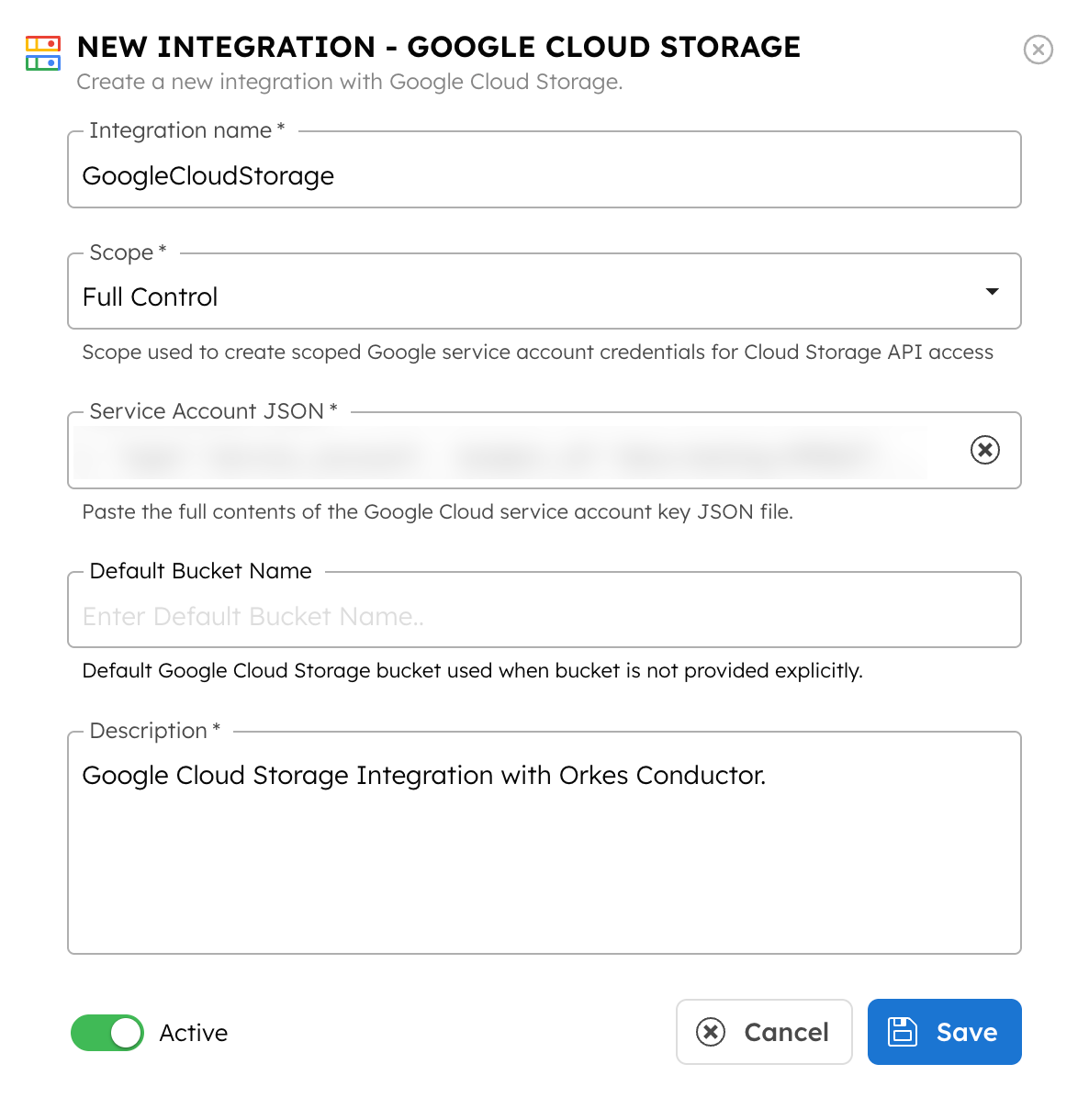This screenshot has height=1120, width=1089.
Task: Save the new integration
Action: click(x=945, y=1032)
